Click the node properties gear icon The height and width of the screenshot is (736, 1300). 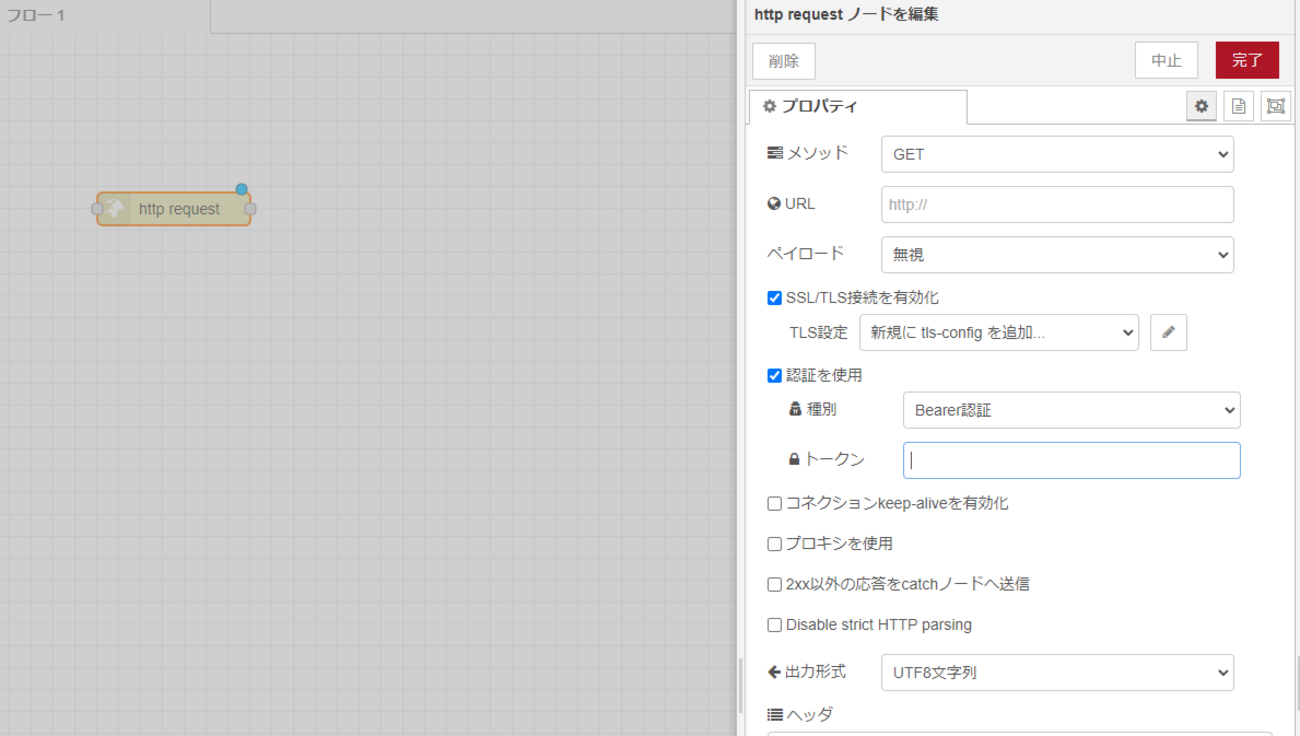pos(1201,106)
